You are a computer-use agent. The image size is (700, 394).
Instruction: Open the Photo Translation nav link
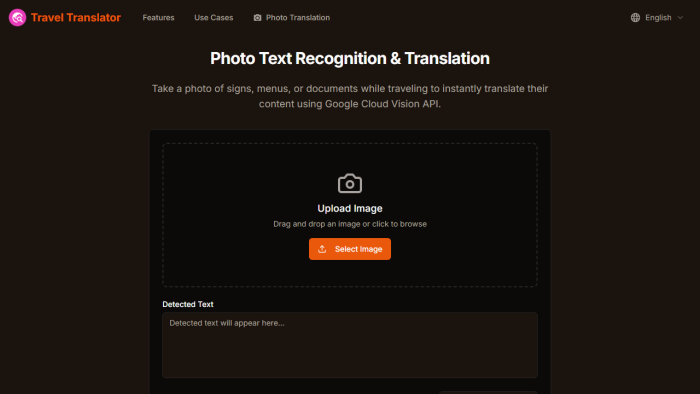click(x=292, y=17)
